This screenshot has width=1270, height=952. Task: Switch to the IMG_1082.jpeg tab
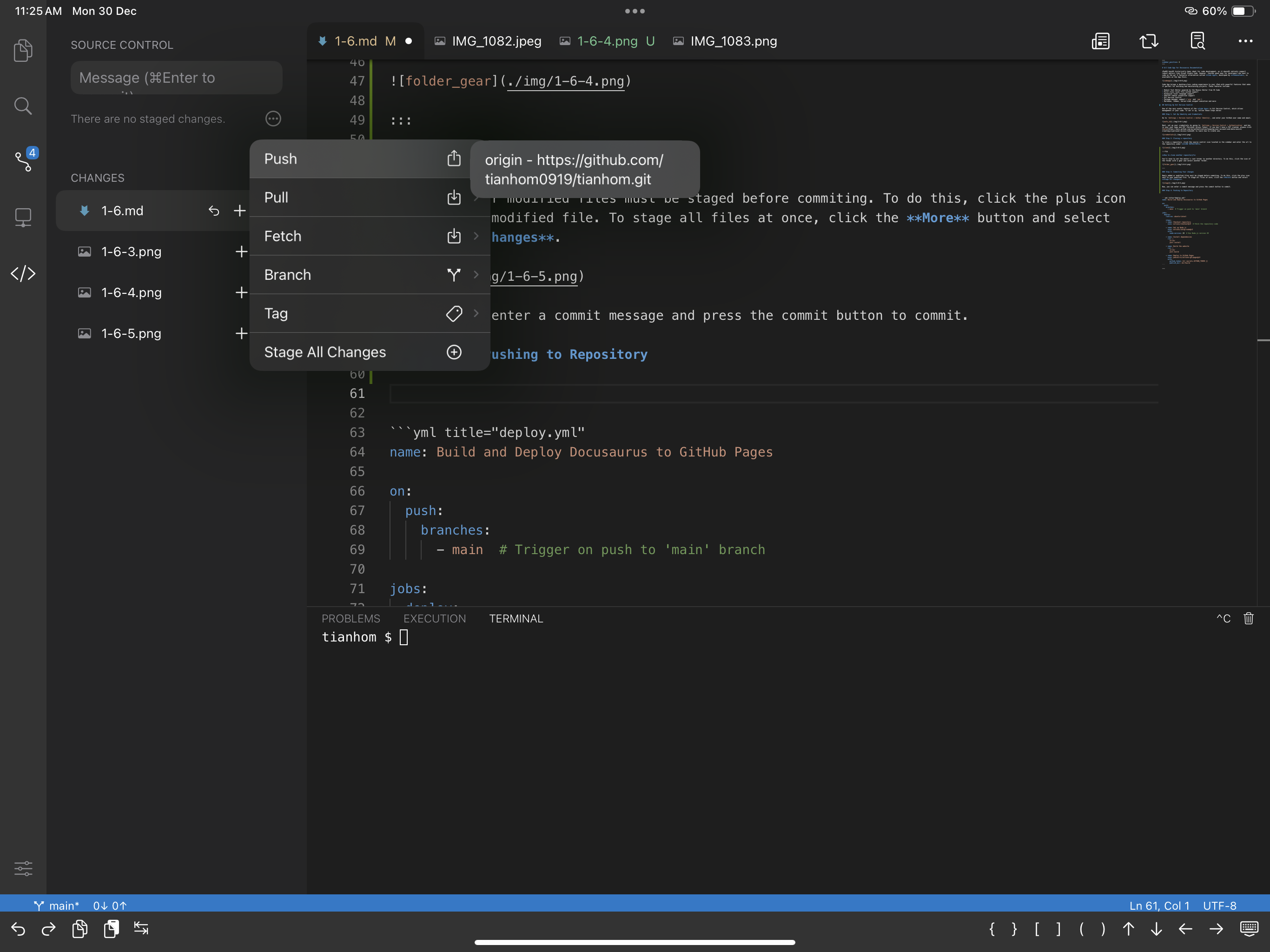coord(488,41)
